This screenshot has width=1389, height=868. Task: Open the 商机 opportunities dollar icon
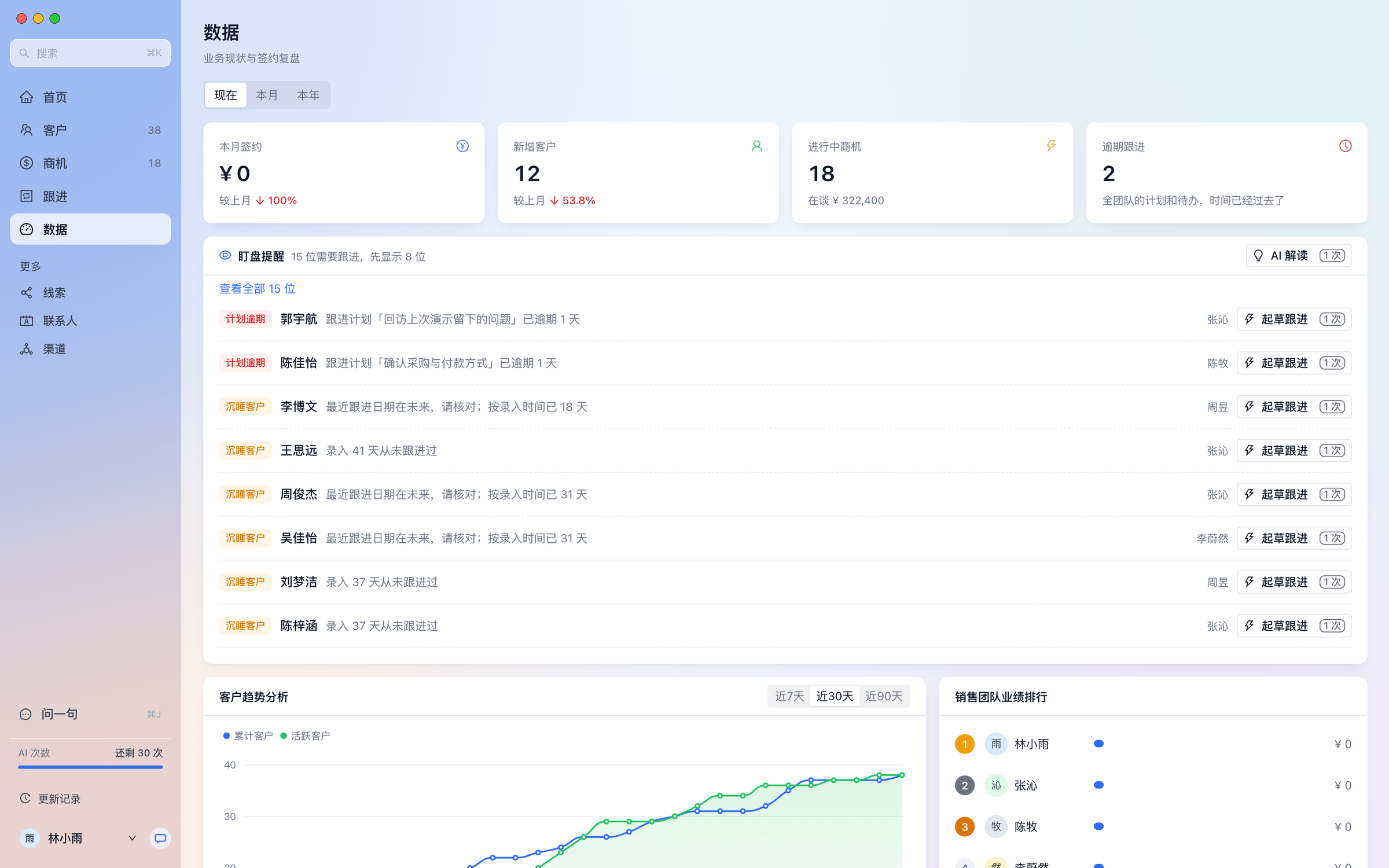coord(27,163)
